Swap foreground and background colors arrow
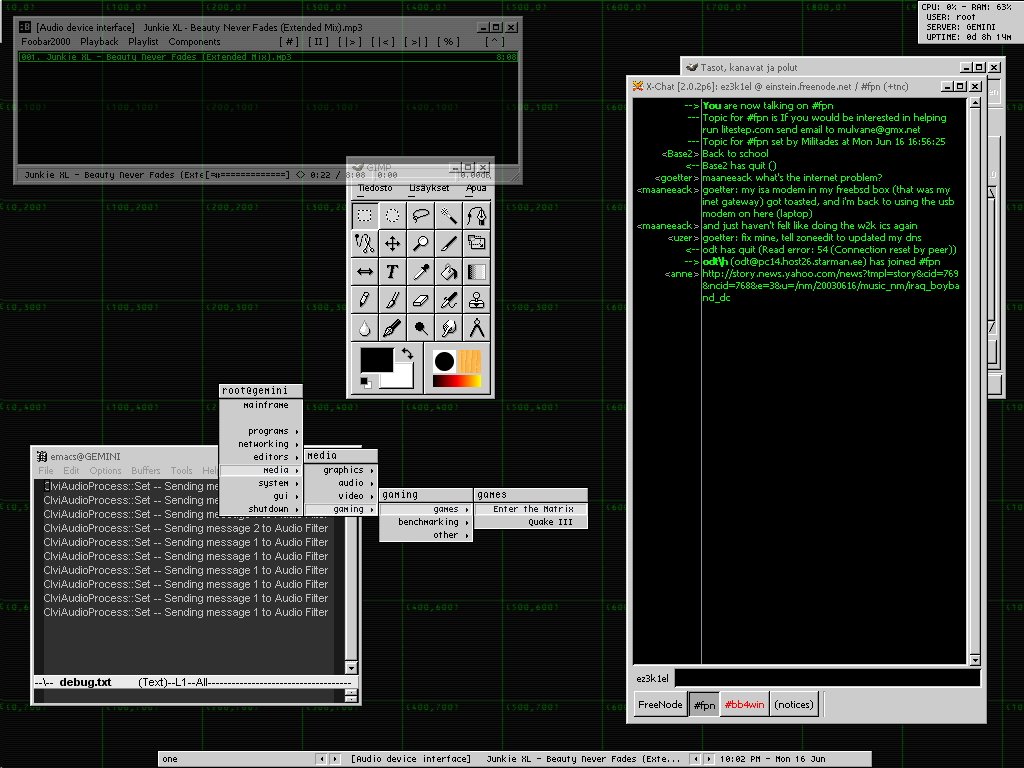 [x=407, y=353]
